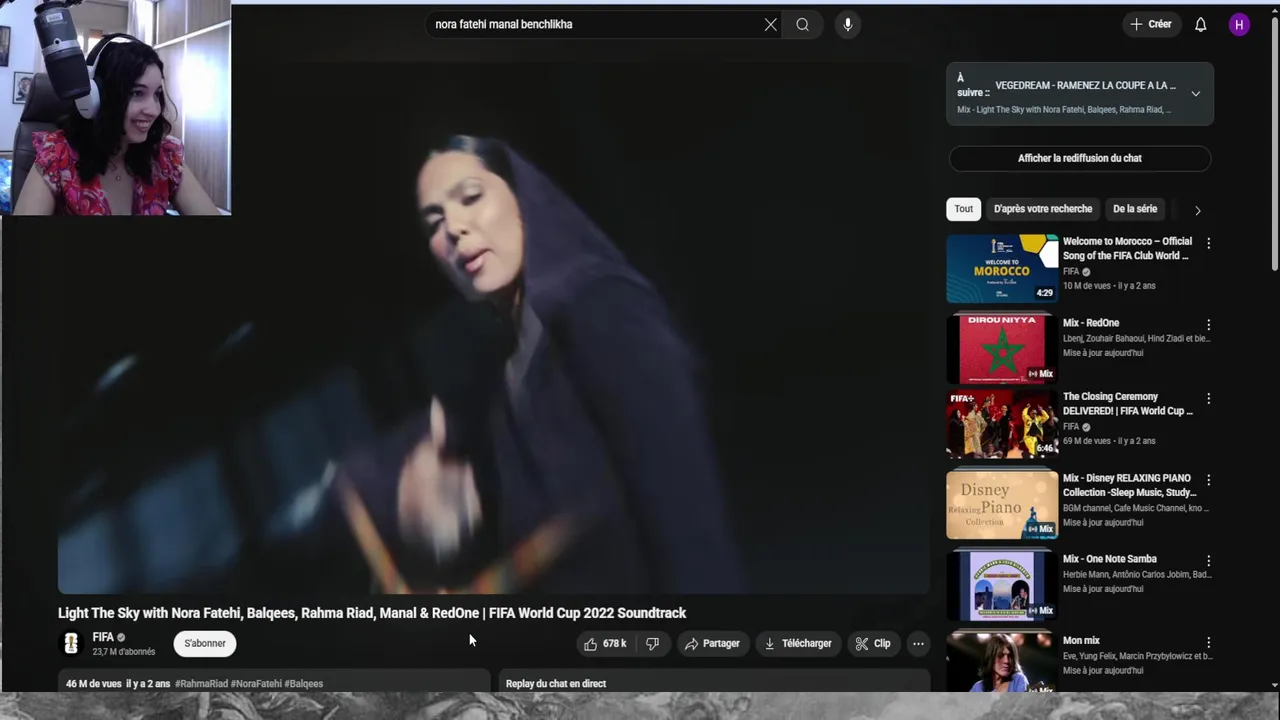Click Welcome to Morocco video title

click(x=1127, y=248)
